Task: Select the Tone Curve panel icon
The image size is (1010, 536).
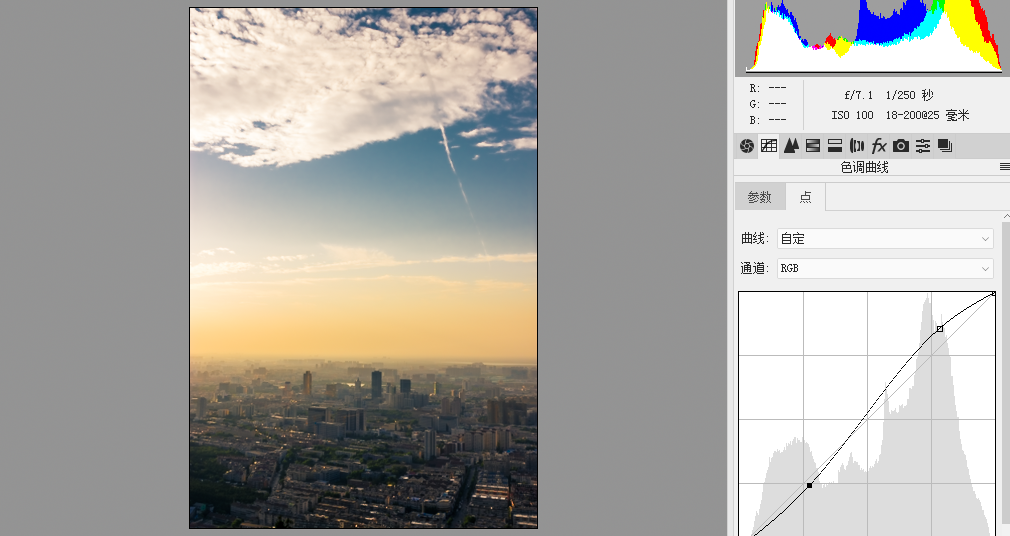Action: [x=768, y=146]
